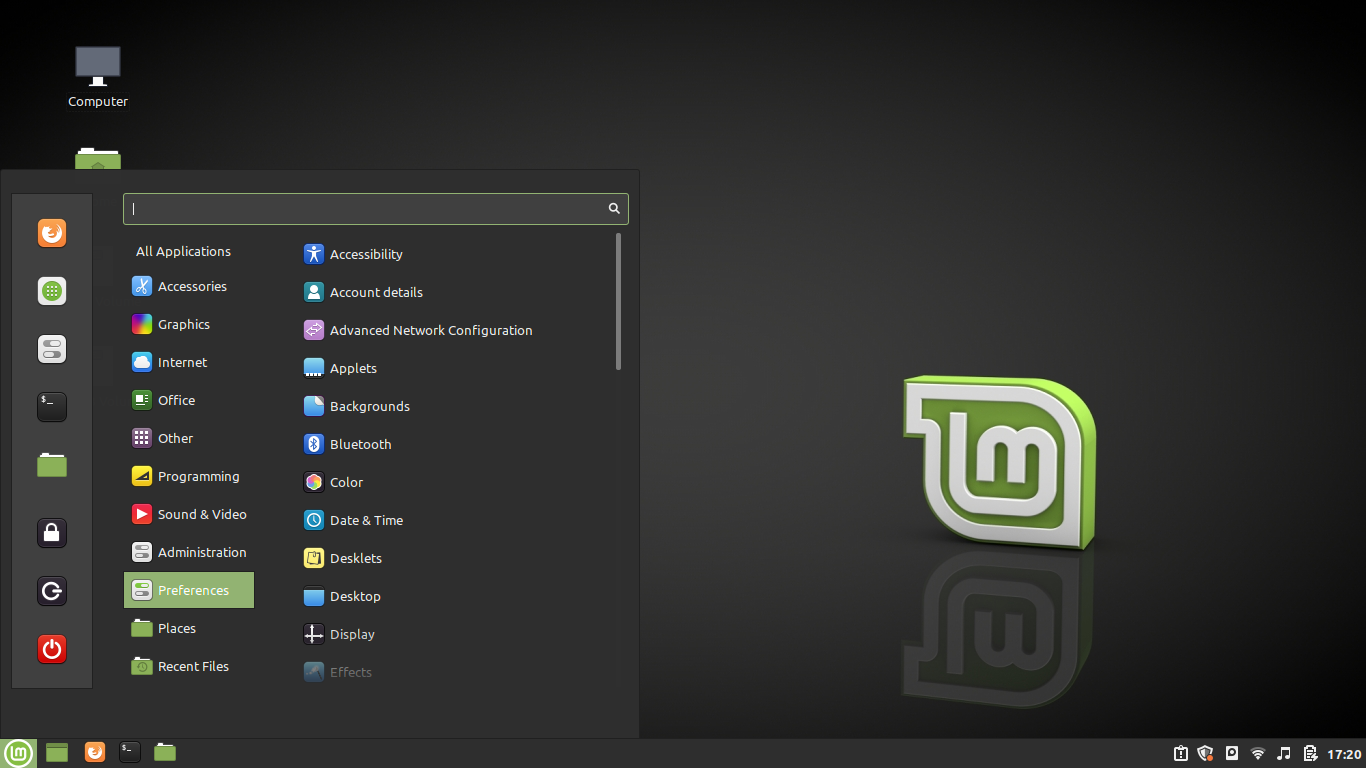Launch Terminal from the bottom panel
Image resolution: width=1366 pixels, height=768 pixels.
point(130,752)
